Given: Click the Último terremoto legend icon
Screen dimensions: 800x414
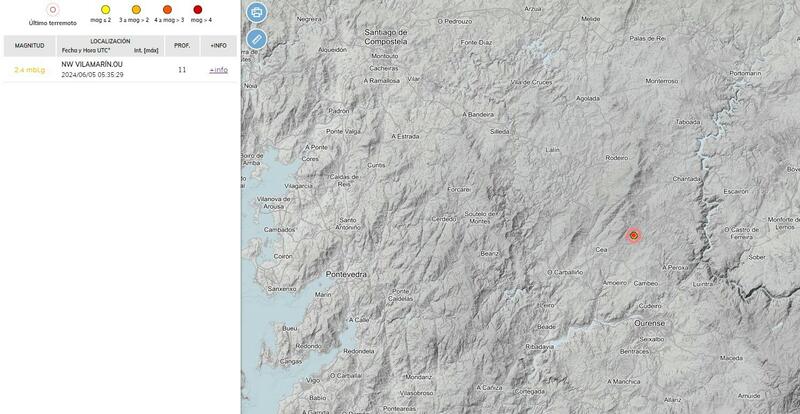Looking at the screenshot, I should point(52,10).
